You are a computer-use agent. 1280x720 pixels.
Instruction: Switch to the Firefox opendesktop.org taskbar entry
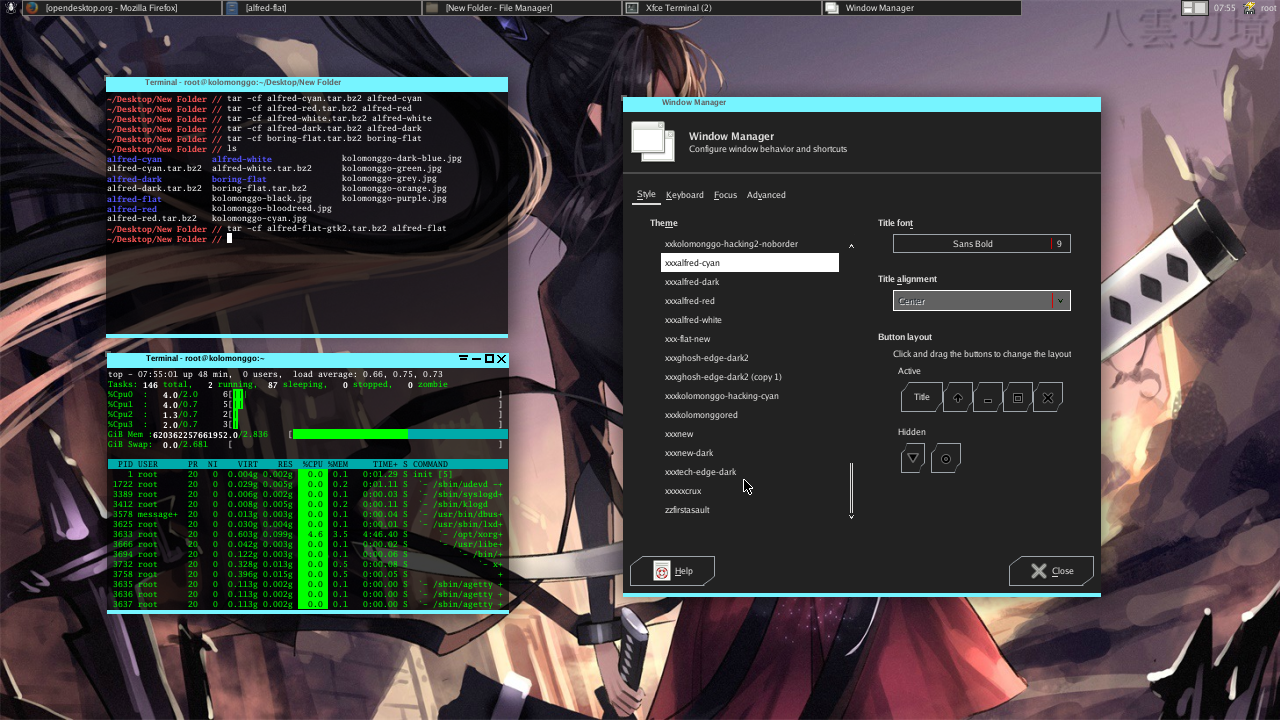coord(121,8)
